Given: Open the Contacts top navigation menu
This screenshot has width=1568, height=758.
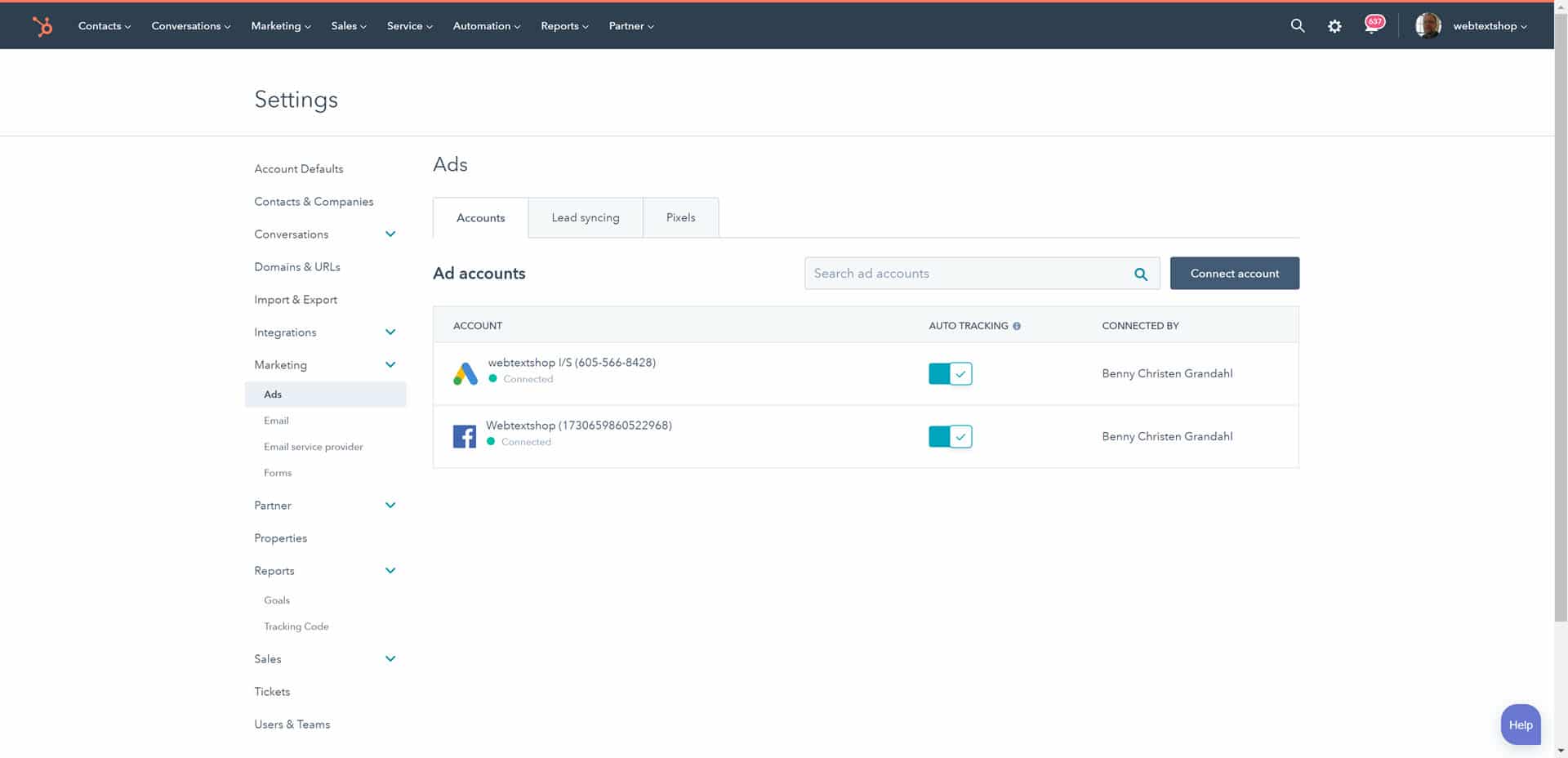Looking at the screenshot, I should (104, 26).
